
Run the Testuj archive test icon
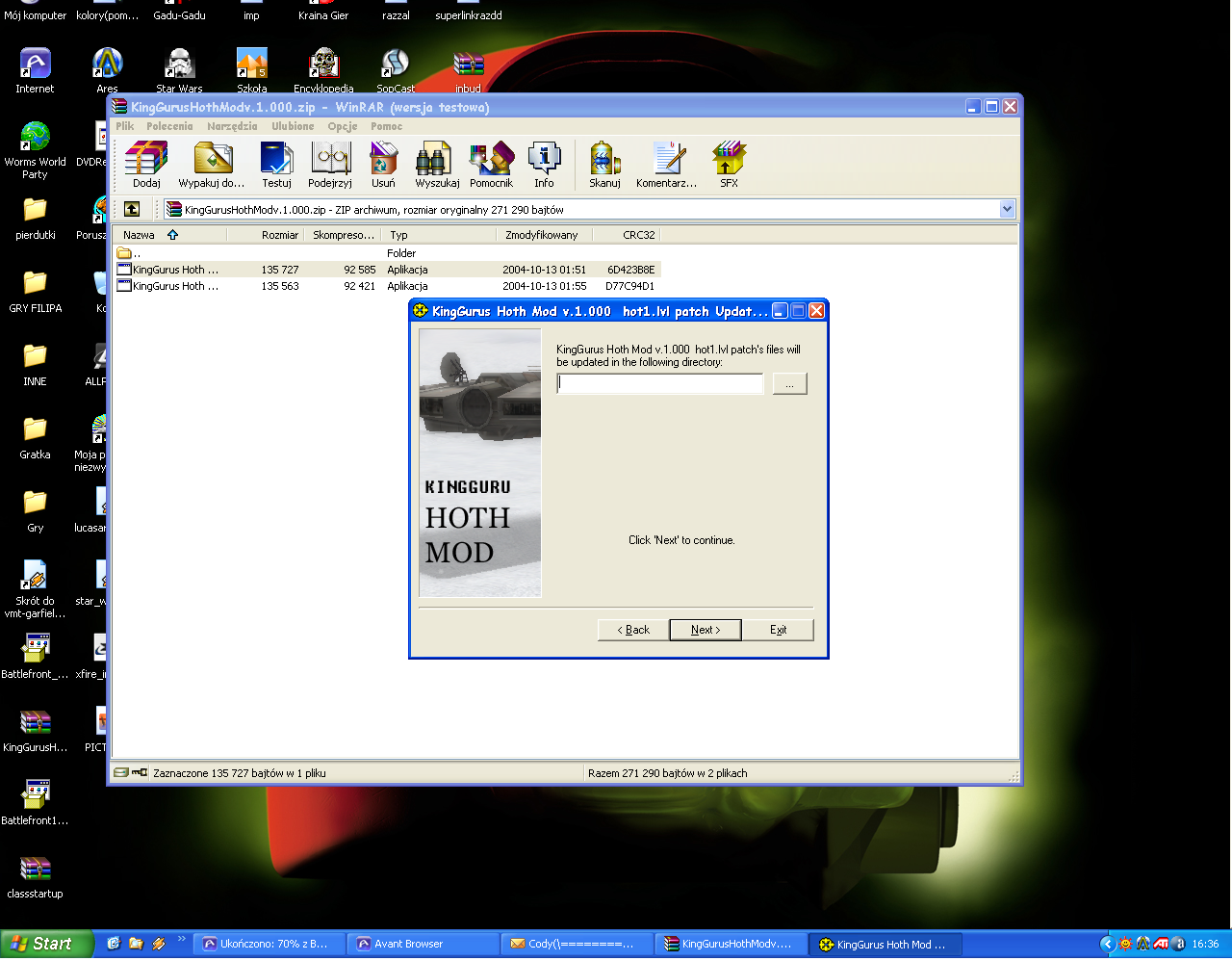tap(276, 162)
